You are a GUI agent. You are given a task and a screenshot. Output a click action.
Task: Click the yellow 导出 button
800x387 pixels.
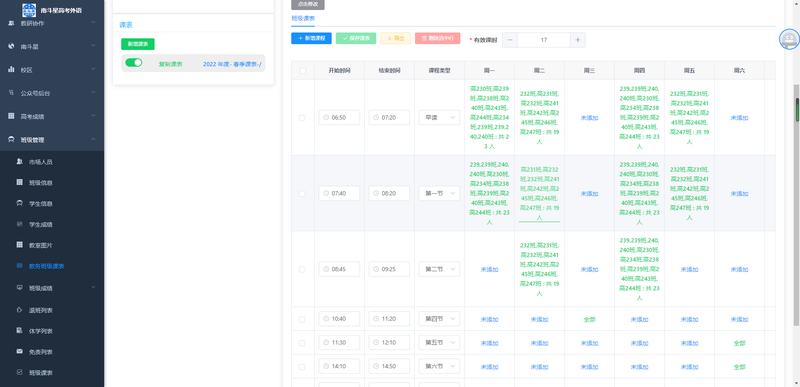395,38
